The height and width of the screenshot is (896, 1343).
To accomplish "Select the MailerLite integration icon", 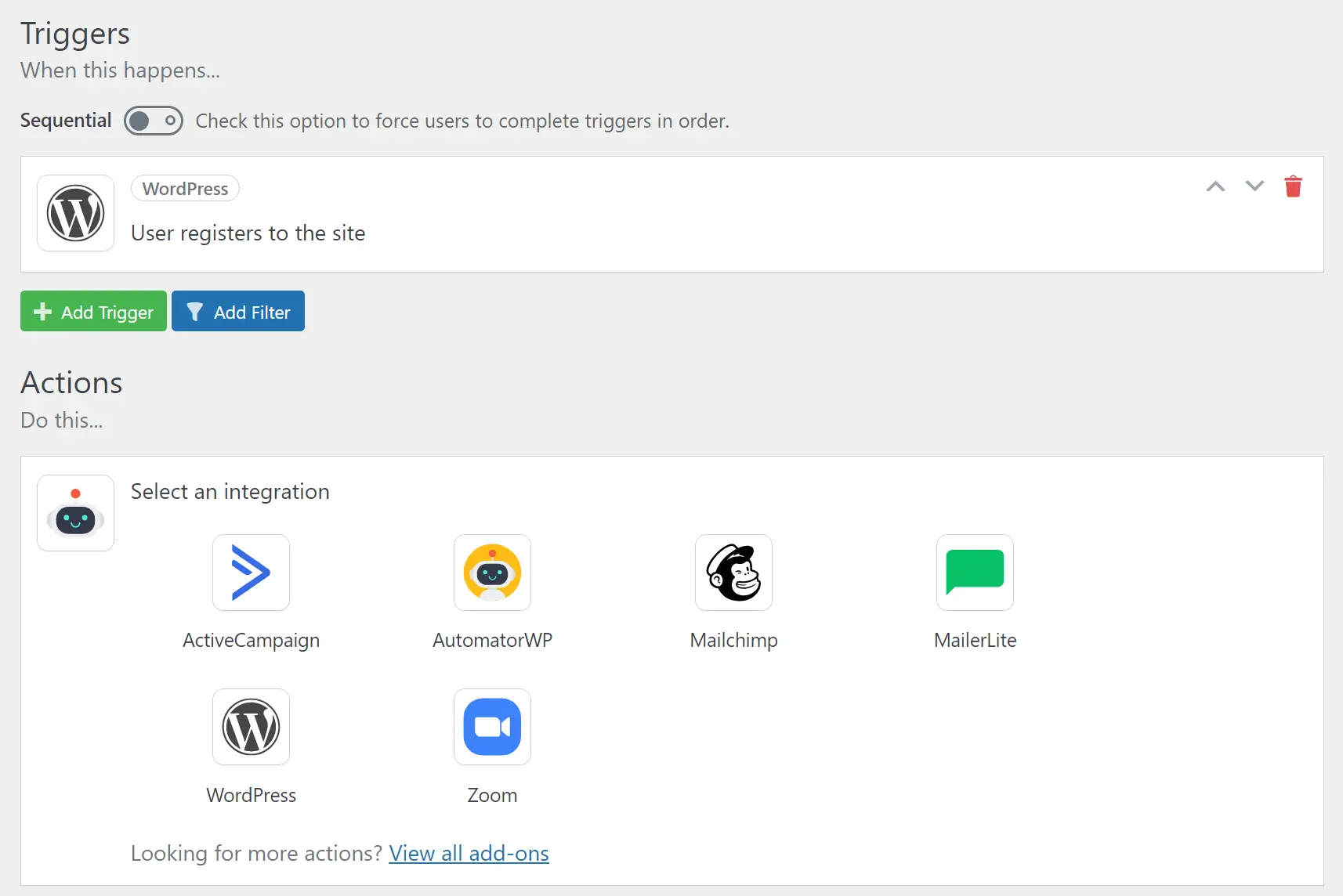I will (x=975, y=573).
